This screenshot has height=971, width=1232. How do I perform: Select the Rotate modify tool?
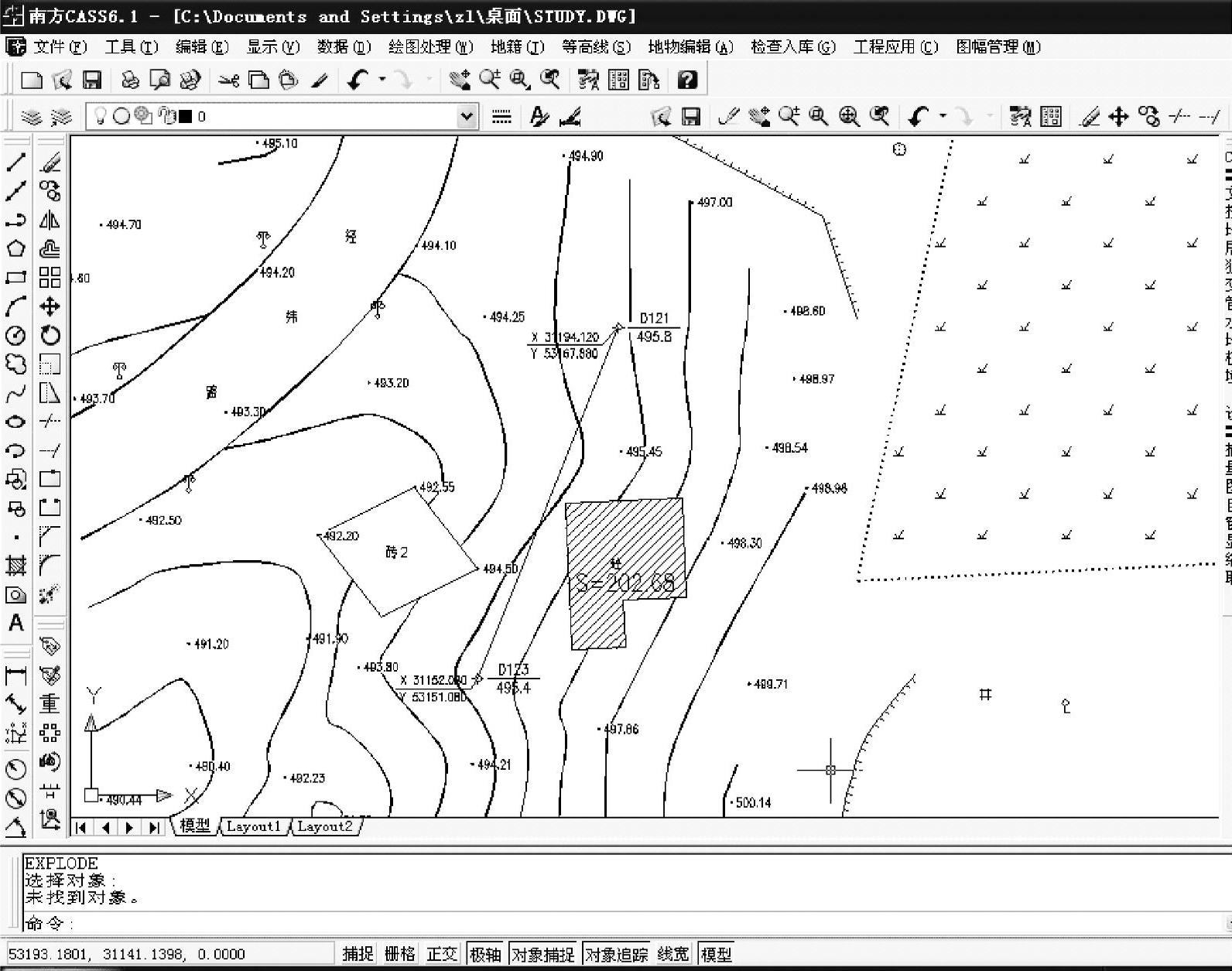pos(50,335)
